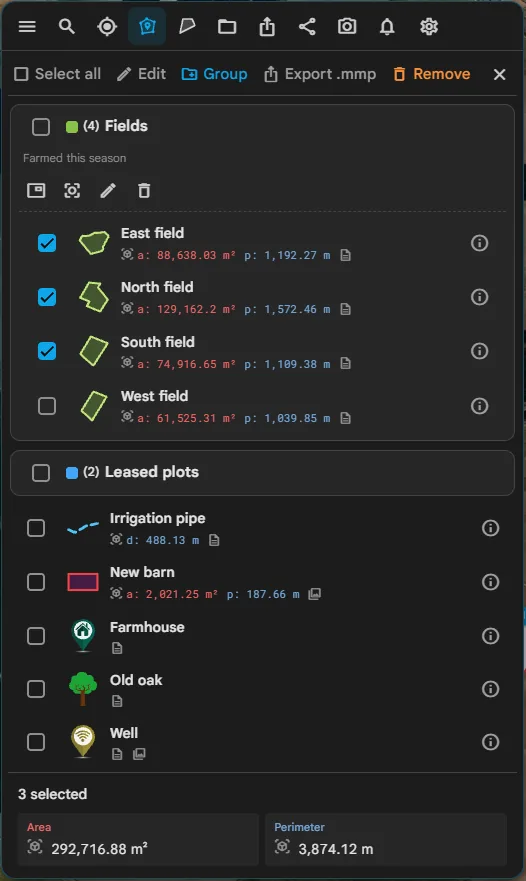Click the green Fields group color swatch
This screenshot has height=881, width=526.
[x=71, y=127]
